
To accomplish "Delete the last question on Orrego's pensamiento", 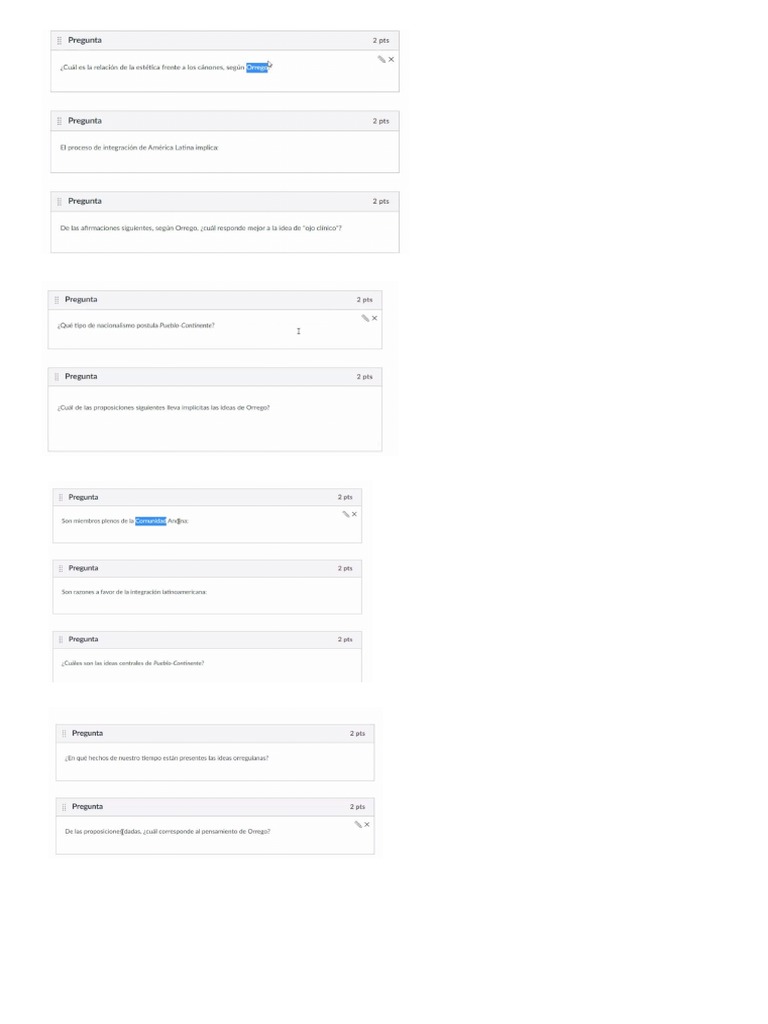I will (x=367, y=824).
